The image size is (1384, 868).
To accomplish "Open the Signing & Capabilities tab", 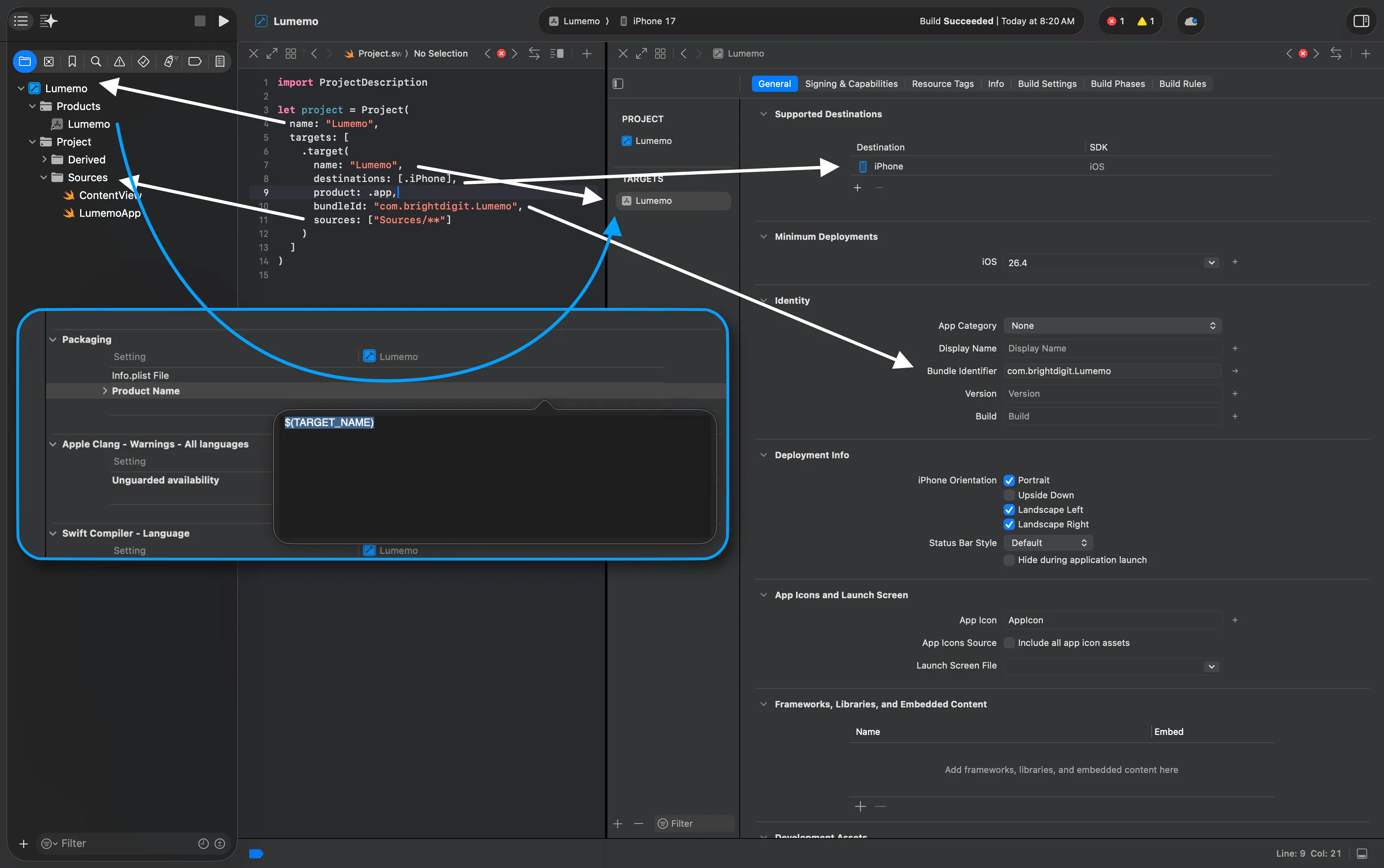I will [851, 84].
